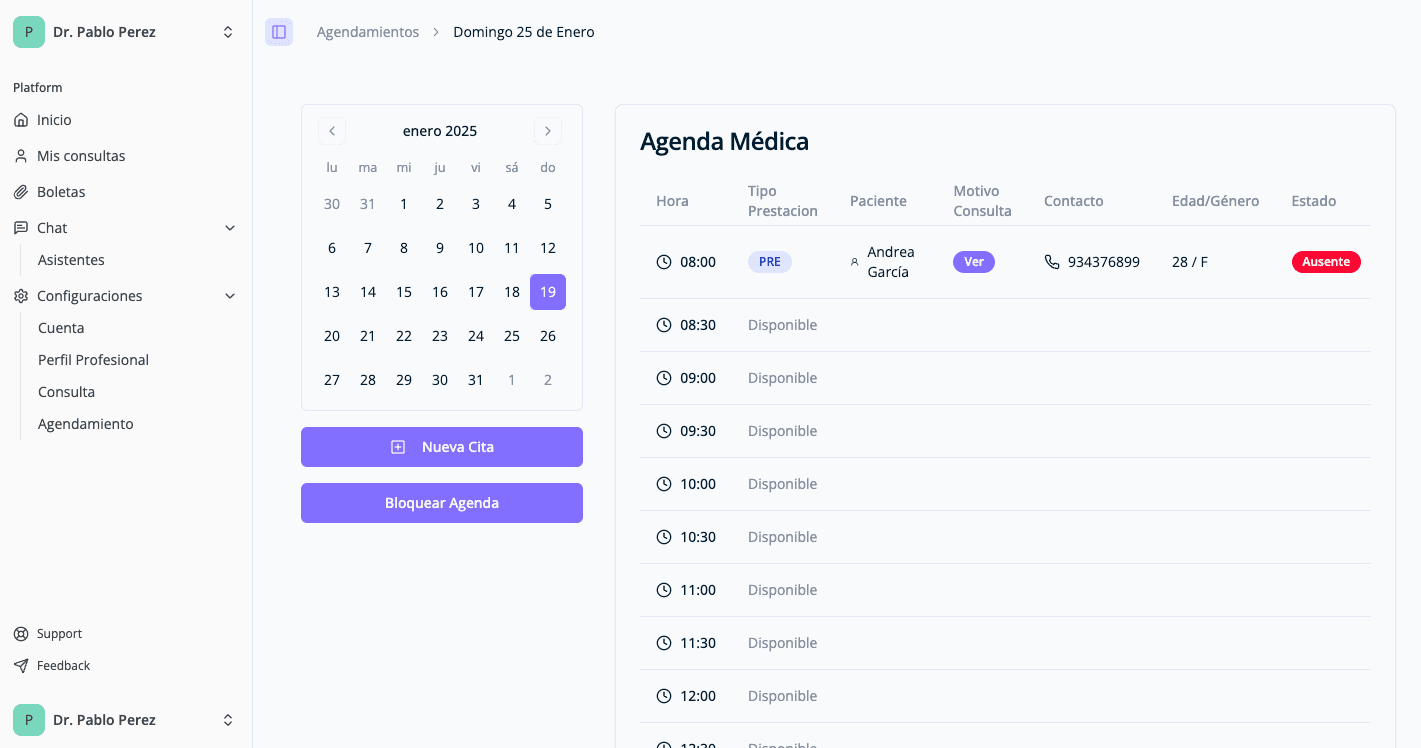Image resolution: width=1421 pixels, height=748 pixels.
Task: Click the Mis consultas person icon
Action: pyautogui.click(x=21, y=156)
